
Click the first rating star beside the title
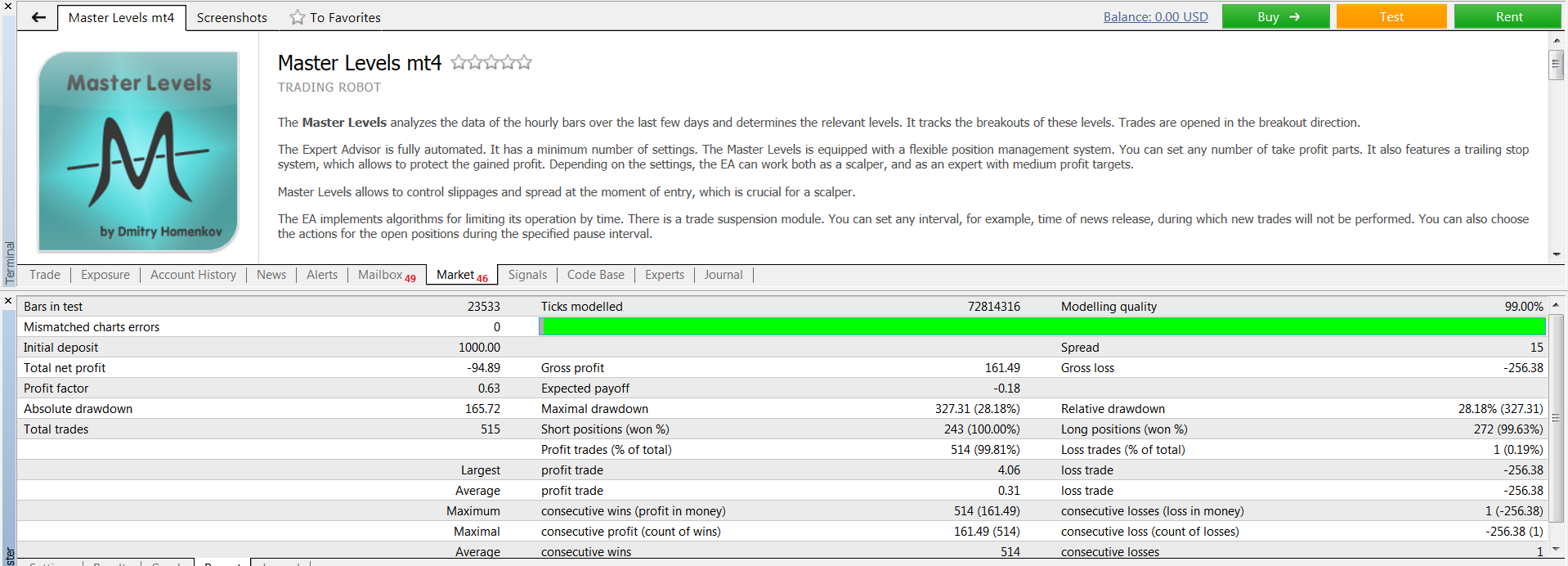(459, 62)
